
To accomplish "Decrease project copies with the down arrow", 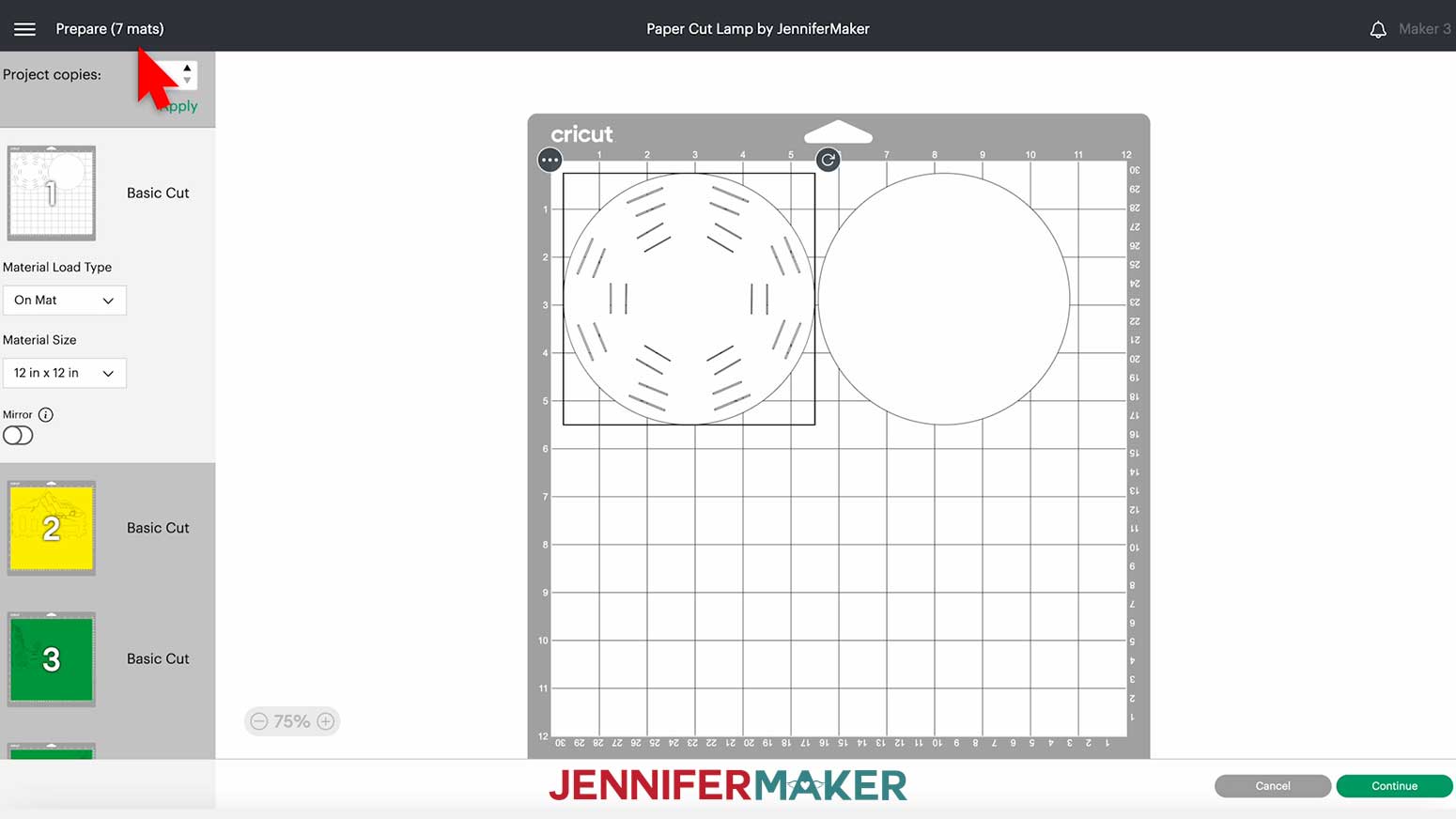I will click(187, 81).
